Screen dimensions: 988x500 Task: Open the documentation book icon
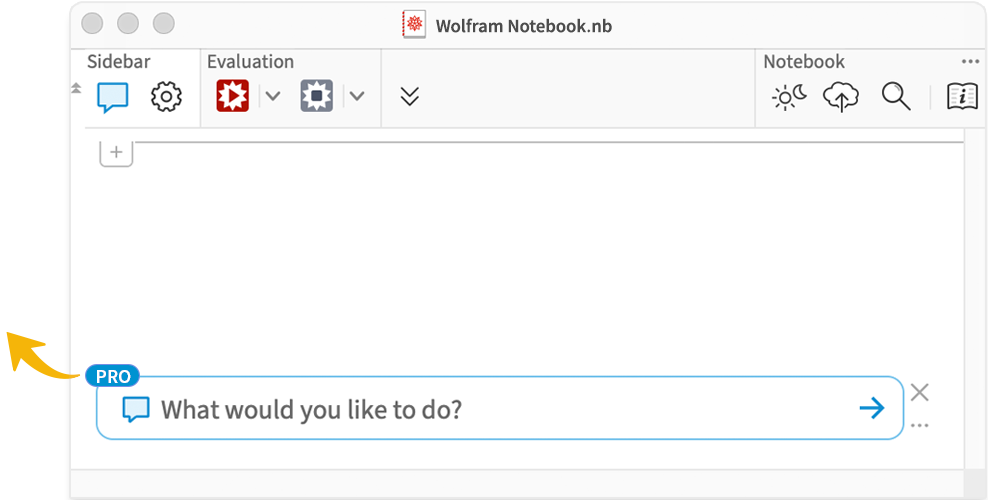point(962,96)
